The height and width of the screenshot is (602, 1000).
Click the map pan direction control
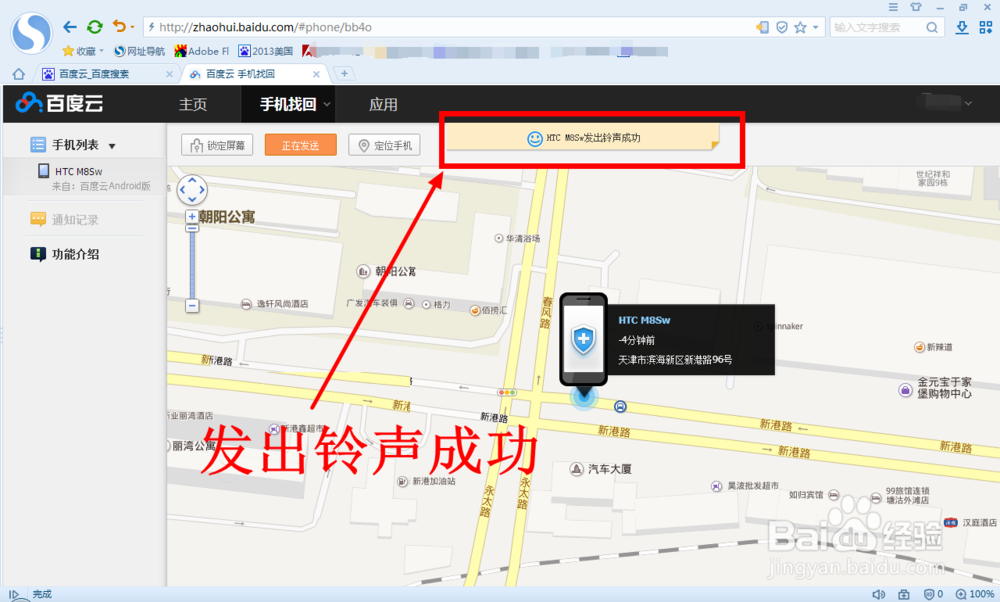coord(192,190)
